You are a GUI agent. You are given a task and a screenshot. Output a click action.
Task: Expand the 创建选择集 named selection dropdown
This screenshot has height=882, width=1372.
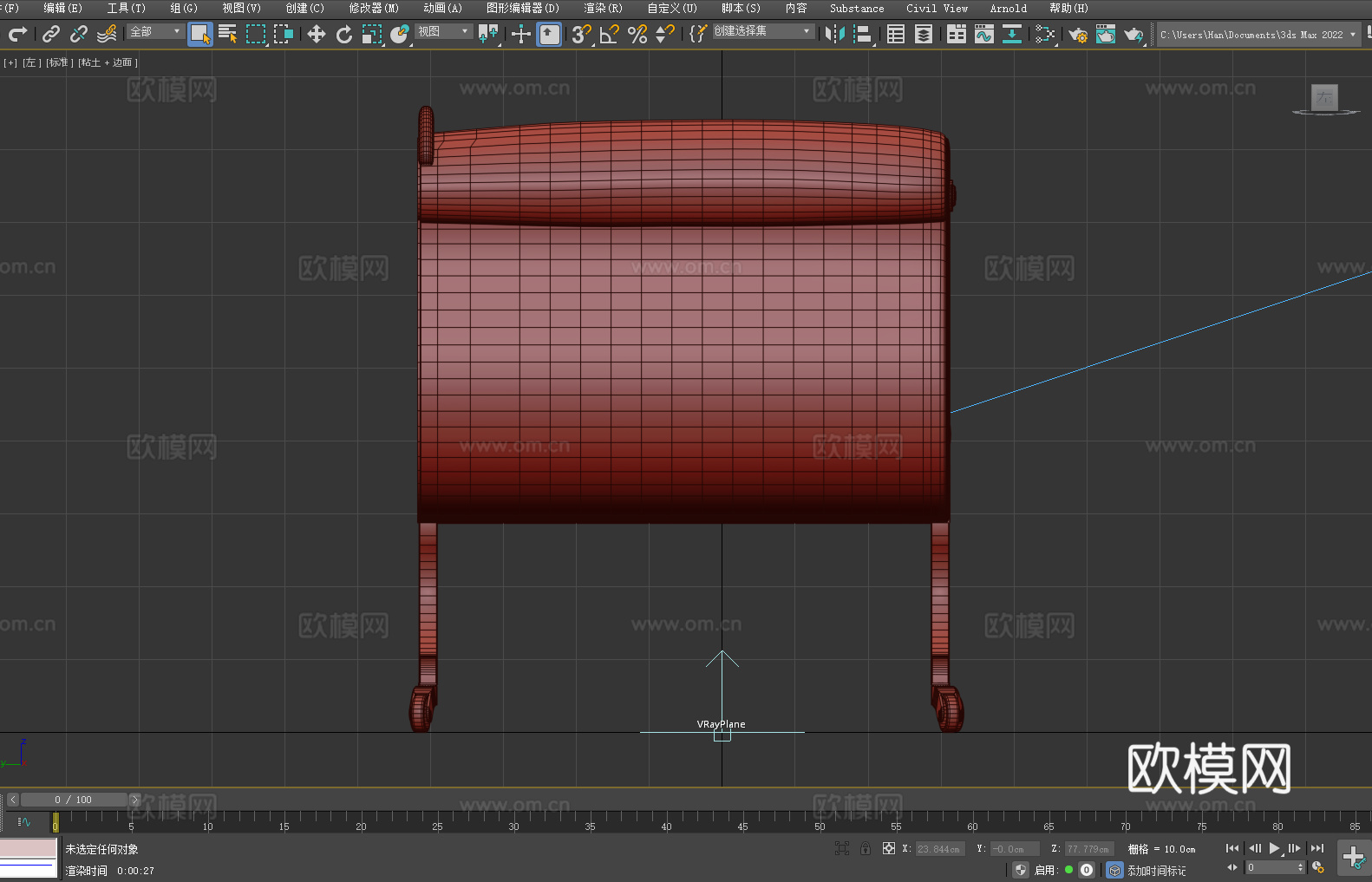point(762,31)
